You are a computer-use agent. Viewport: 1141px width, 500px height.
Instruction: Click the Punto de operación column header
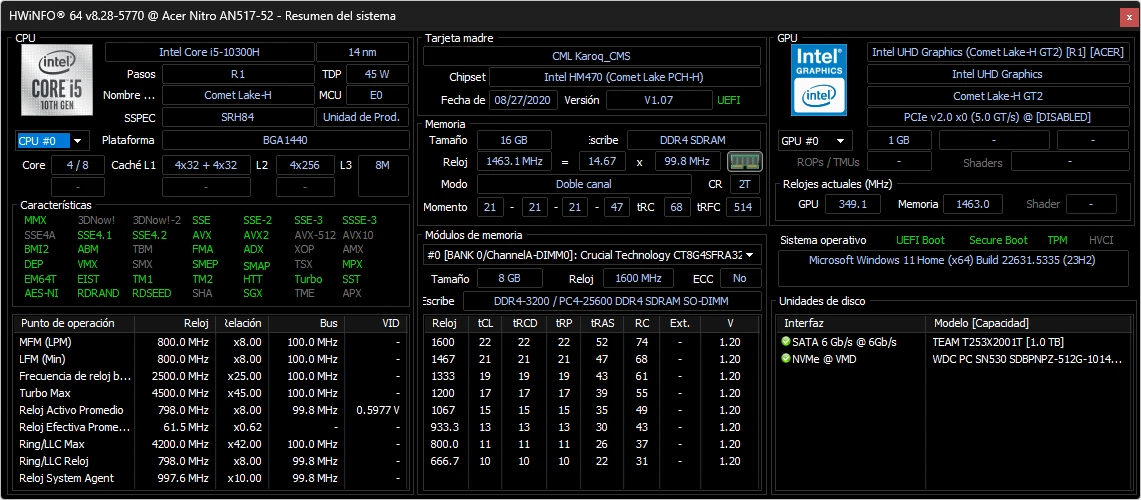coord(73,323)
